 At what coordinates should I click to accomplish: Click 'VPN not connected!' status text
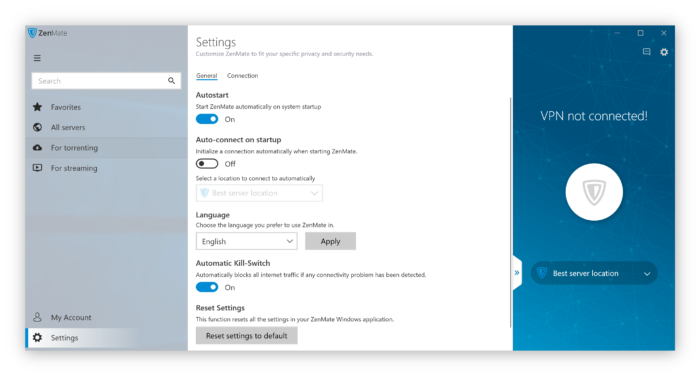tap(594, 116)
